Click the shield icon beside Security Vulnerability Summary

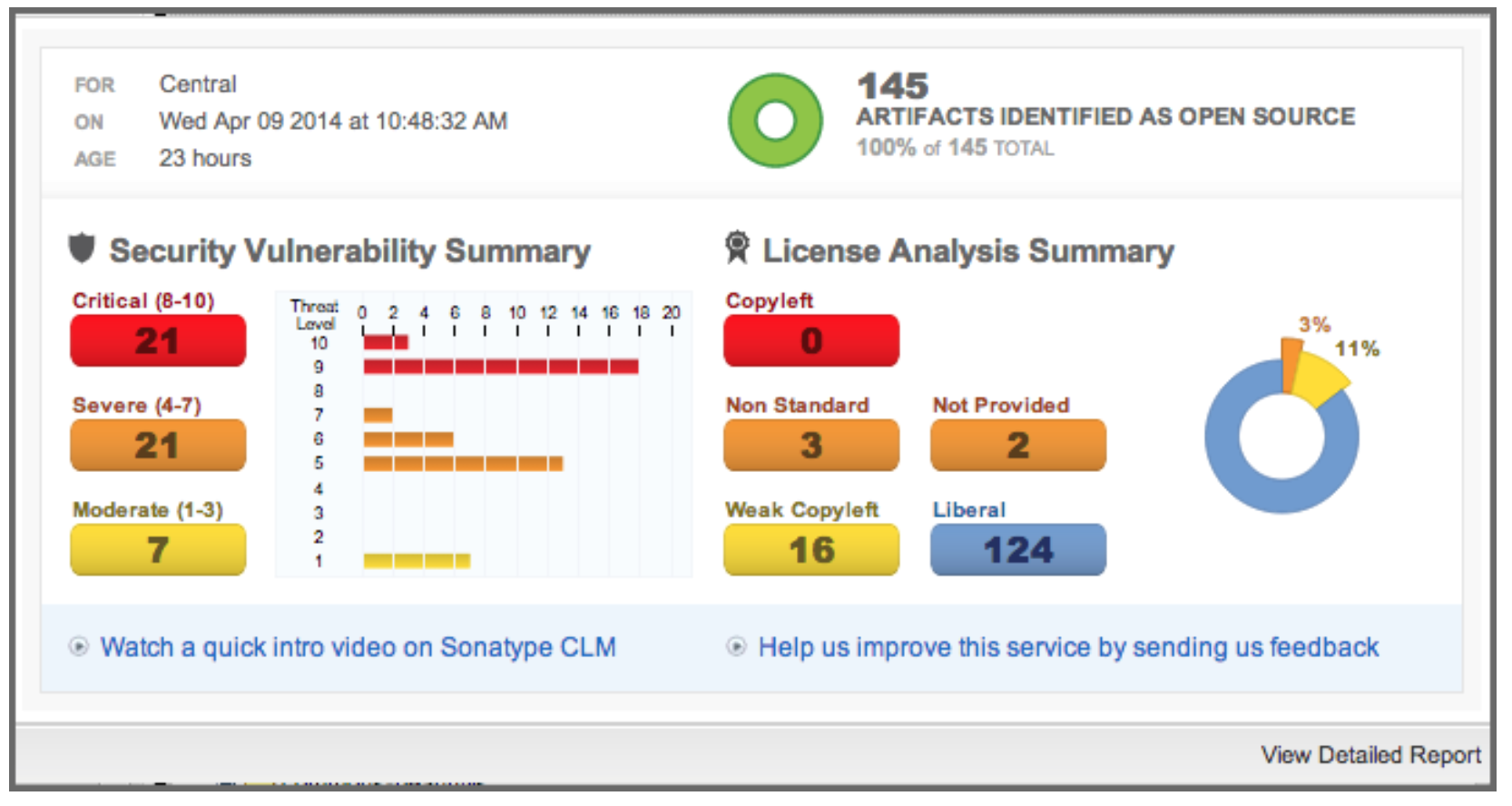[82, 248]
